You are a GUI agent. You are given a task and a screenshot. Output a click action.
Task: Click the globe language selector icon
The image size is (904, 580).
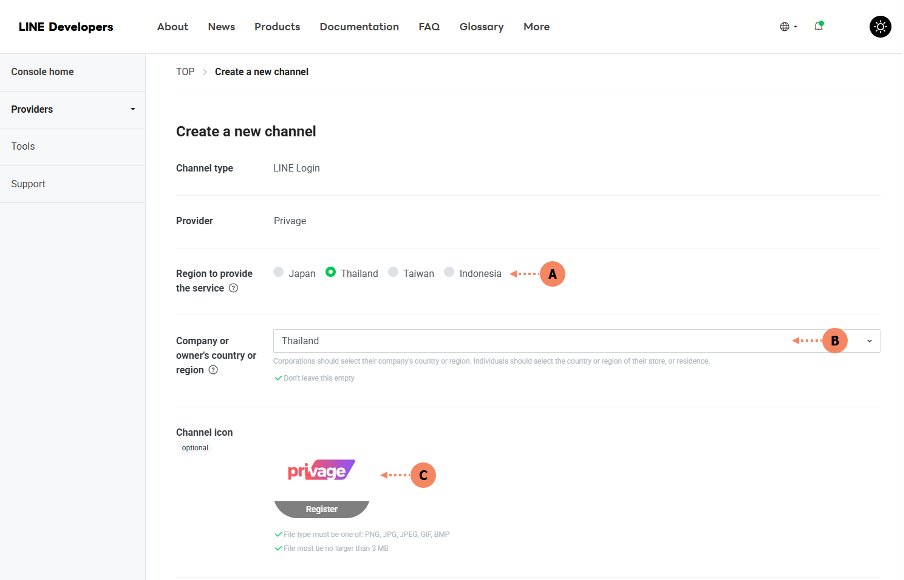point(785,27)
